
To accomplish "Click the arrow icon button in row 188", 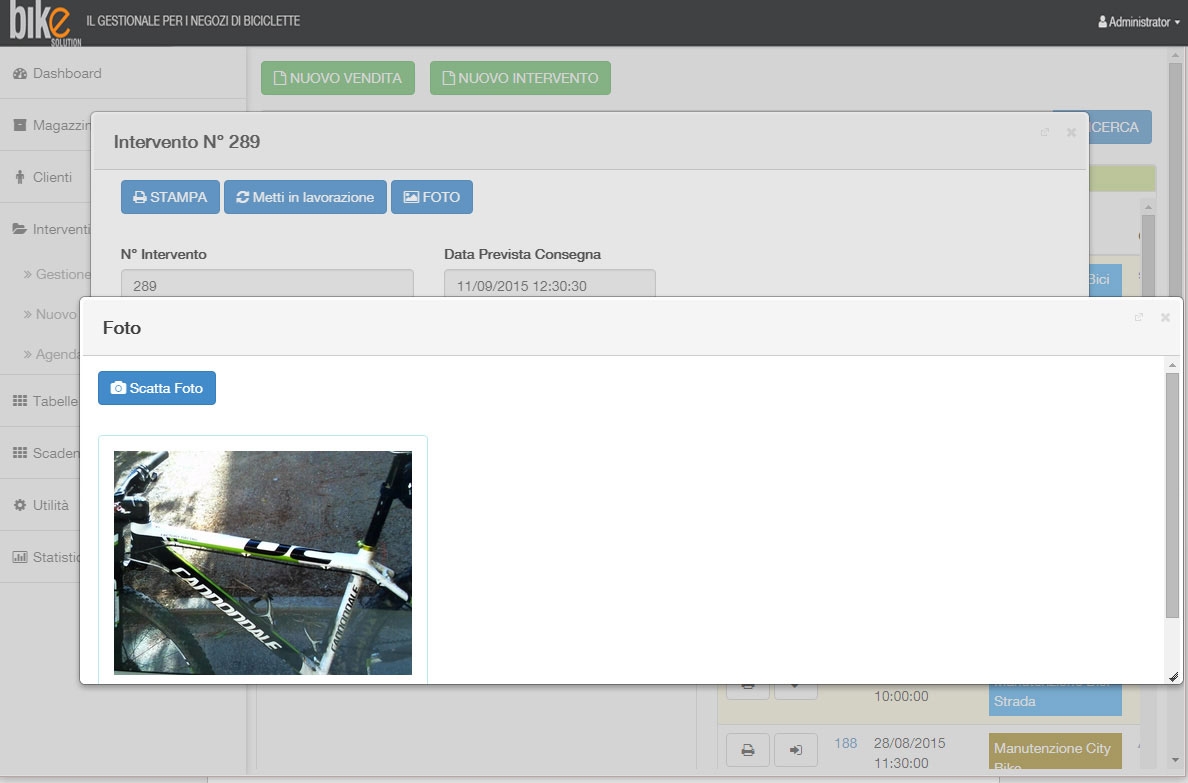I will coord(796,750).
